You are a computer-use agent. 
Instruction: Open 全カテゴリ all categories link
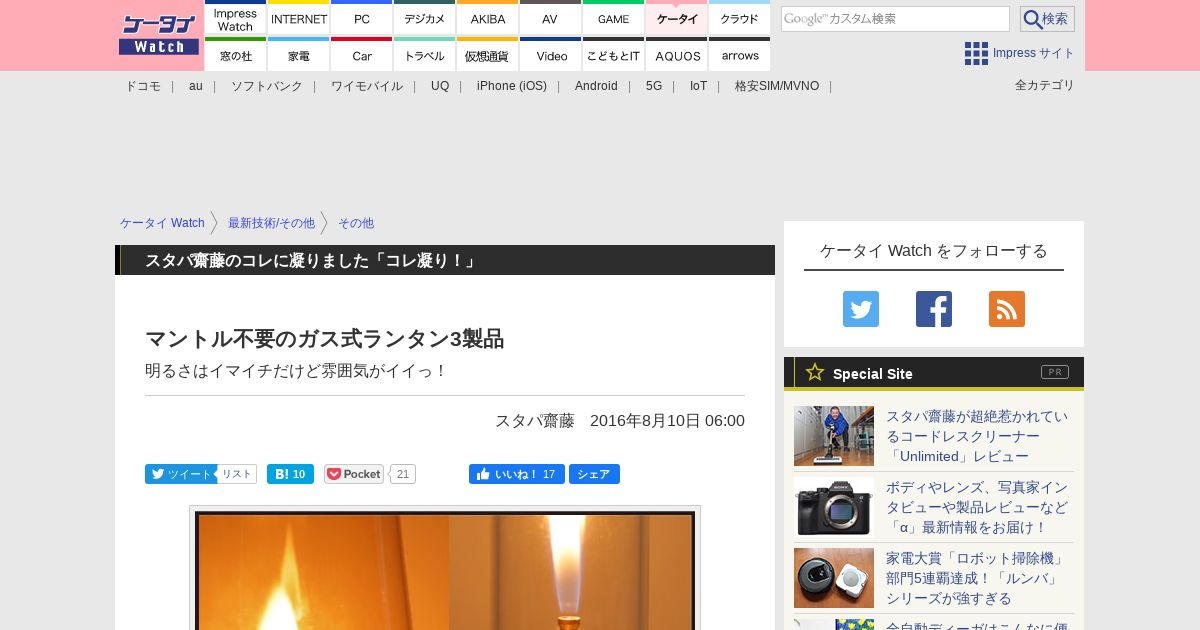tap(1044, 85)
